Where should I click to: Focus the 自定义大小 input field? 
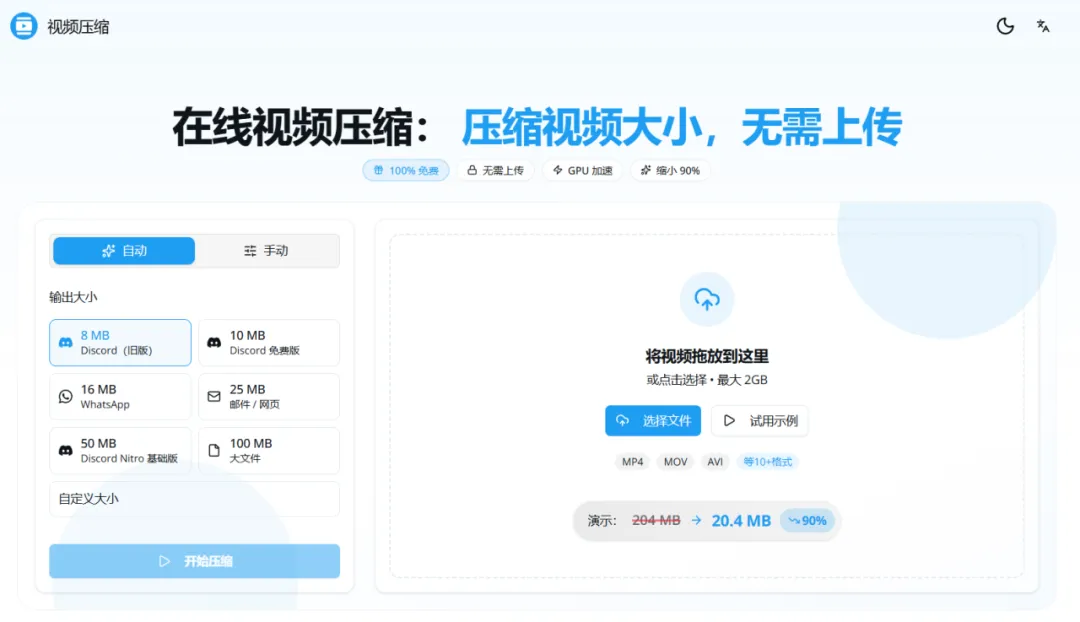coord(194,499)
